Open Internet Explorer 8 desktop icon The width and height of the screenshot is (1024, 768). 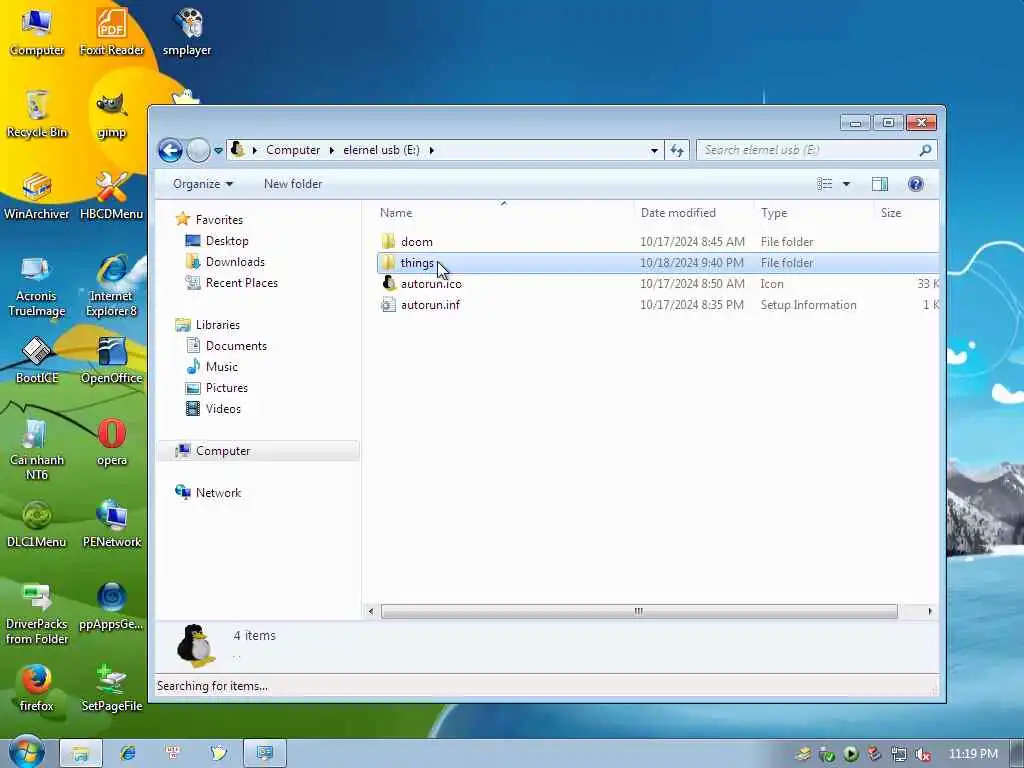pos(112,286)
